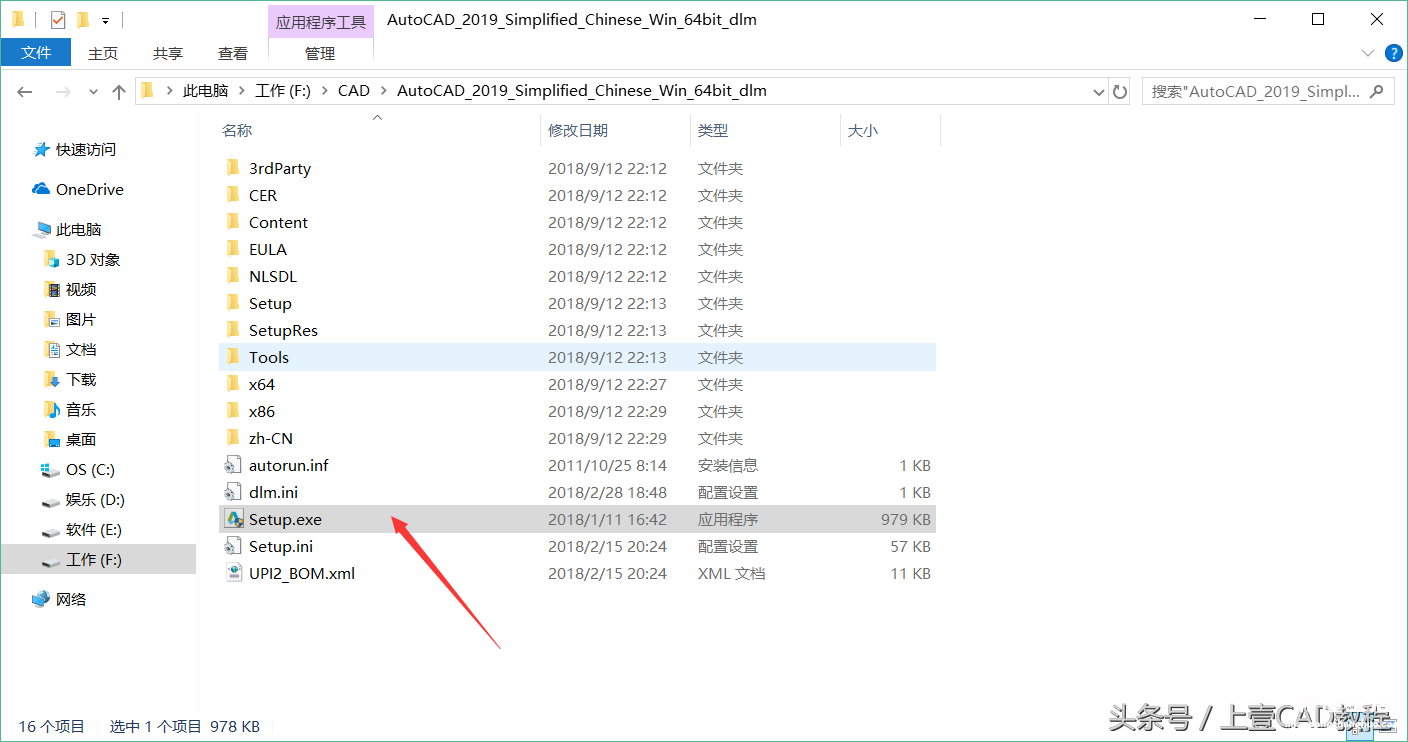The width and height of the screenshot is (1408, 742).
Task: Open the quick access toolbar dropdown
Action: pos(105,20)
